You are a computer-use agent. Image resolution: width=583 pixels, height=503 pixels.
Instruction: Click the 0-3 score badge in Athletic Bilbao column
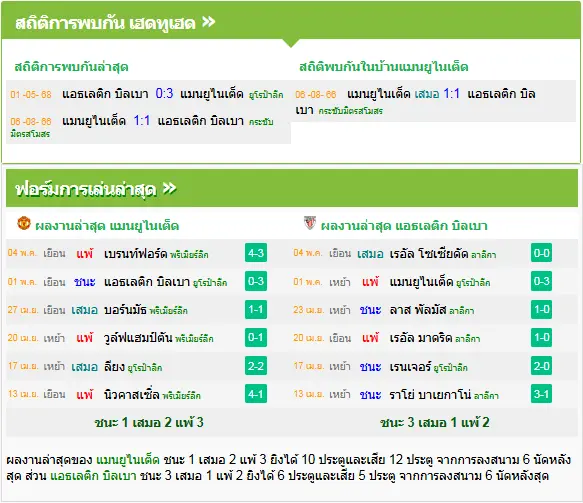[x=541, y=281]
